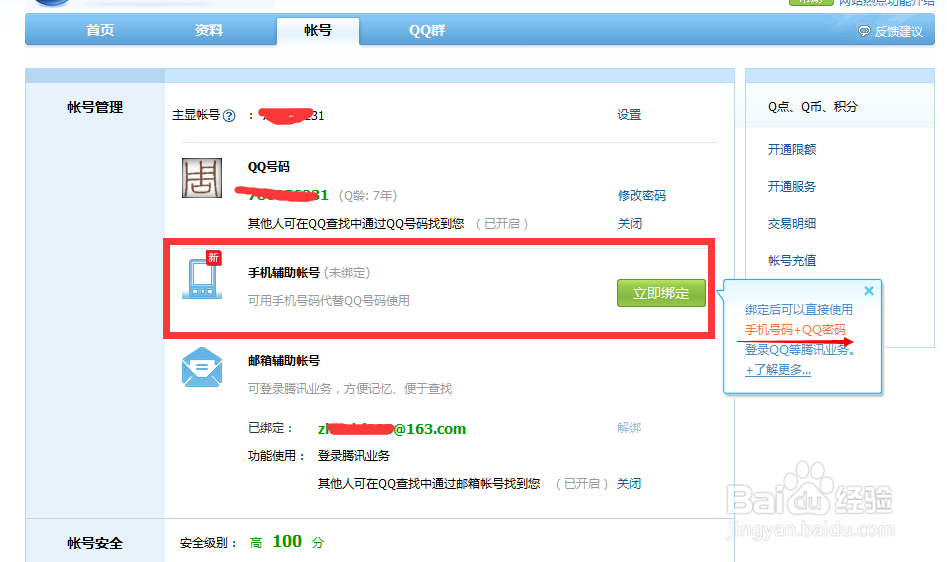Click 关闭 for email account search visibility
Viewport: 947px width, 562px height.
629,484
